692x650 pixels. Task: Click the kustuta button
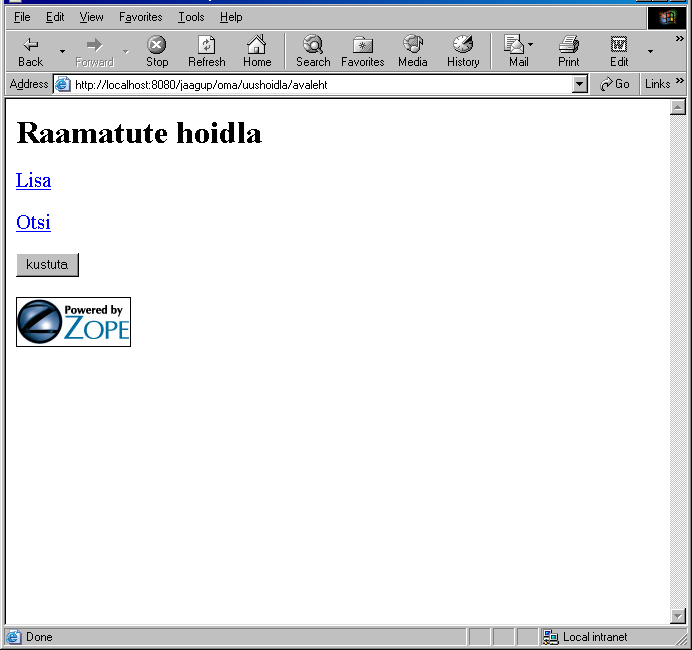click(x=47, y=265)
